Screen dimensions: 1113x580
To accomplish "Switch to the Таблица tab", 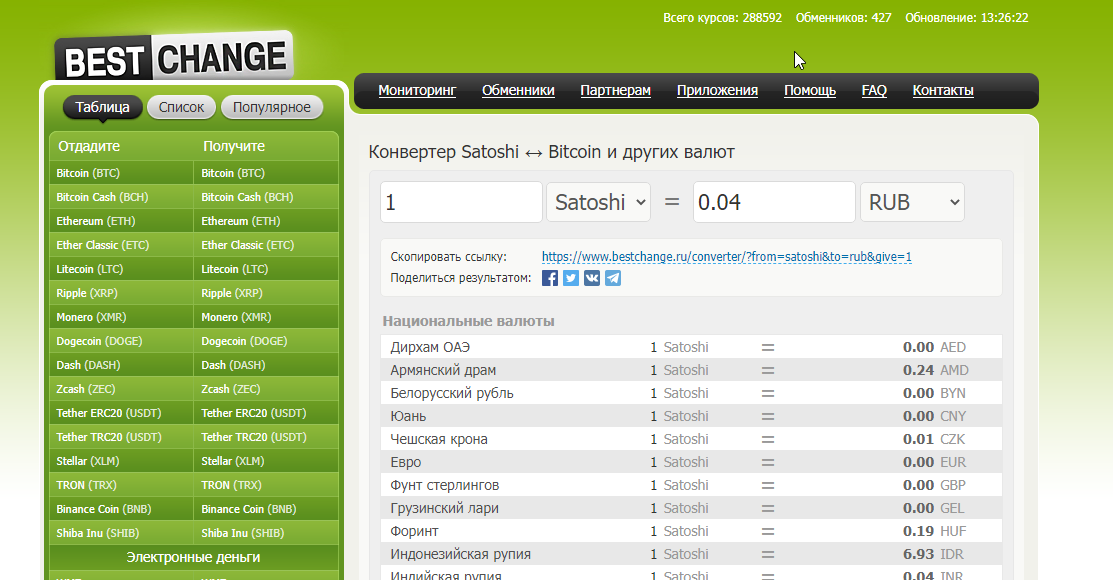I will click(x=102, y=107).
